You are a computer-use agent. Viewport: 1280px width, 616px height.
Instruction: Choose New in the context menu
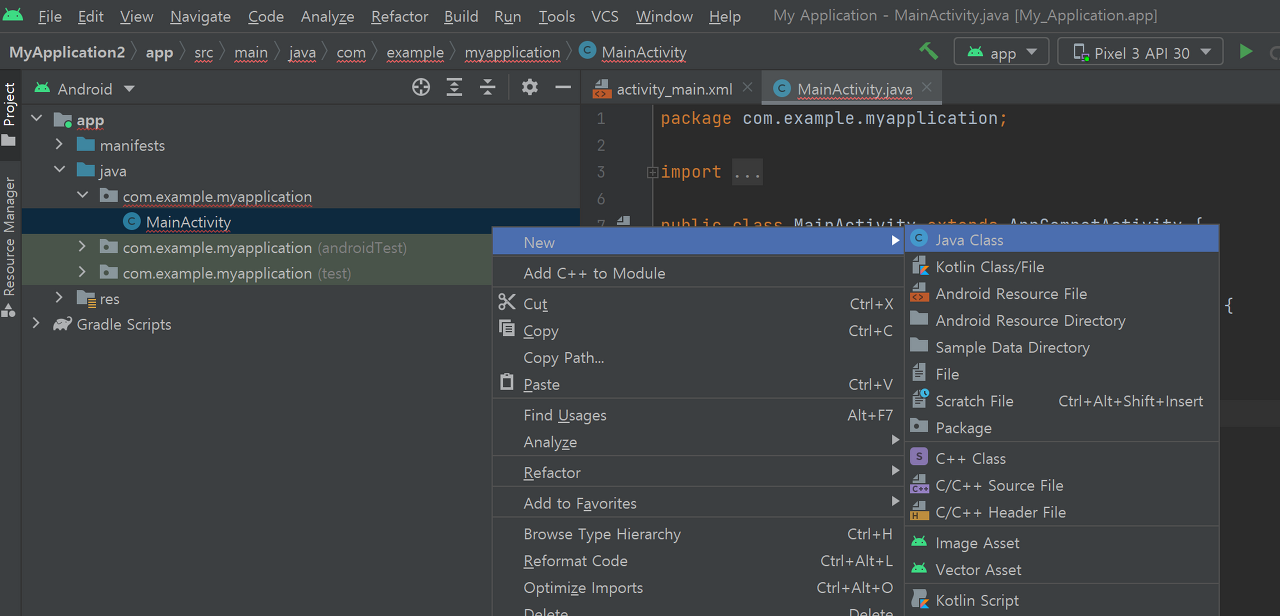tap(698, 242)
